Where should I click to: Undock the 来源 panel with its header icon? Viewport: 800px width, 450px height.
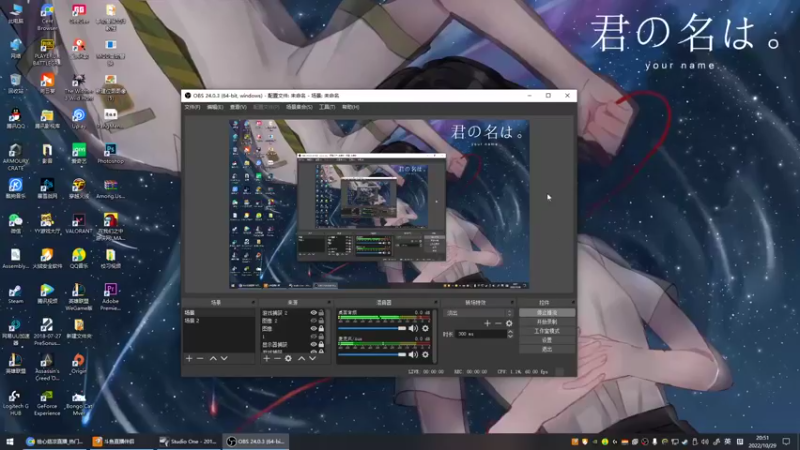[329, 303]
